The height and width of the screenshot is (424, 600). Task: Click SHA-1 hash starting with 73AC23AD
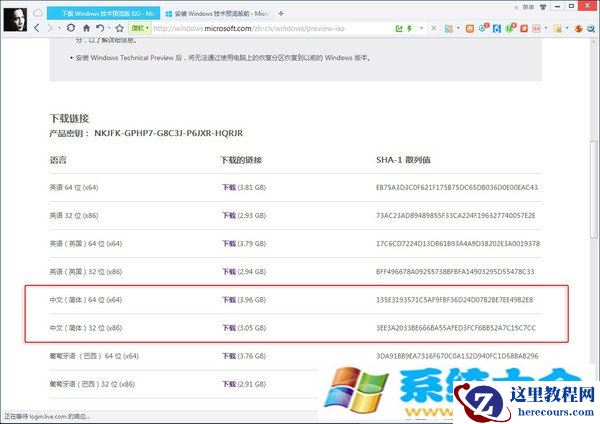click(456, 215)
